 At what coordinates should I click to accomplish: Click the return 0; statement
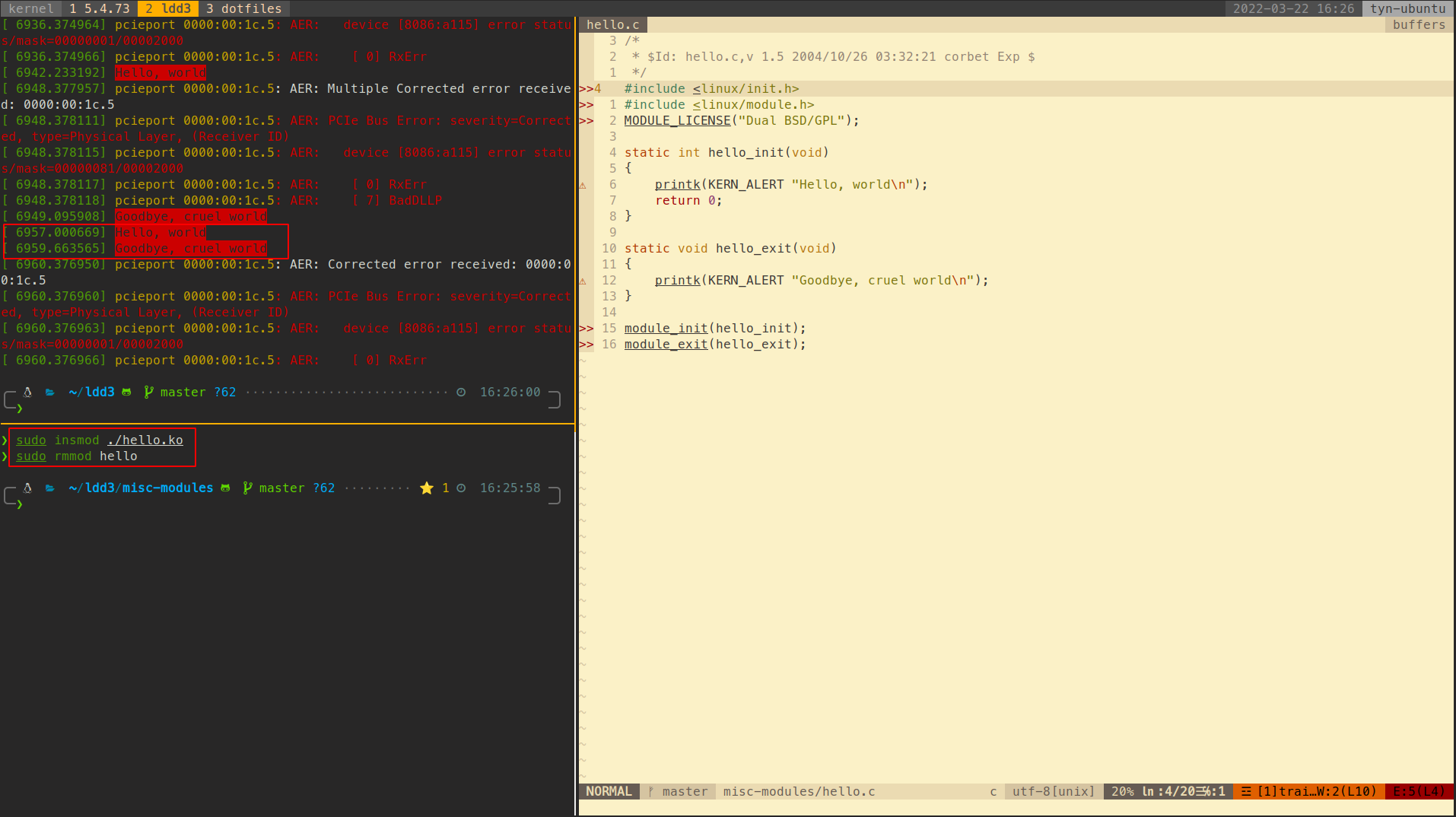[x=689, y=200]
